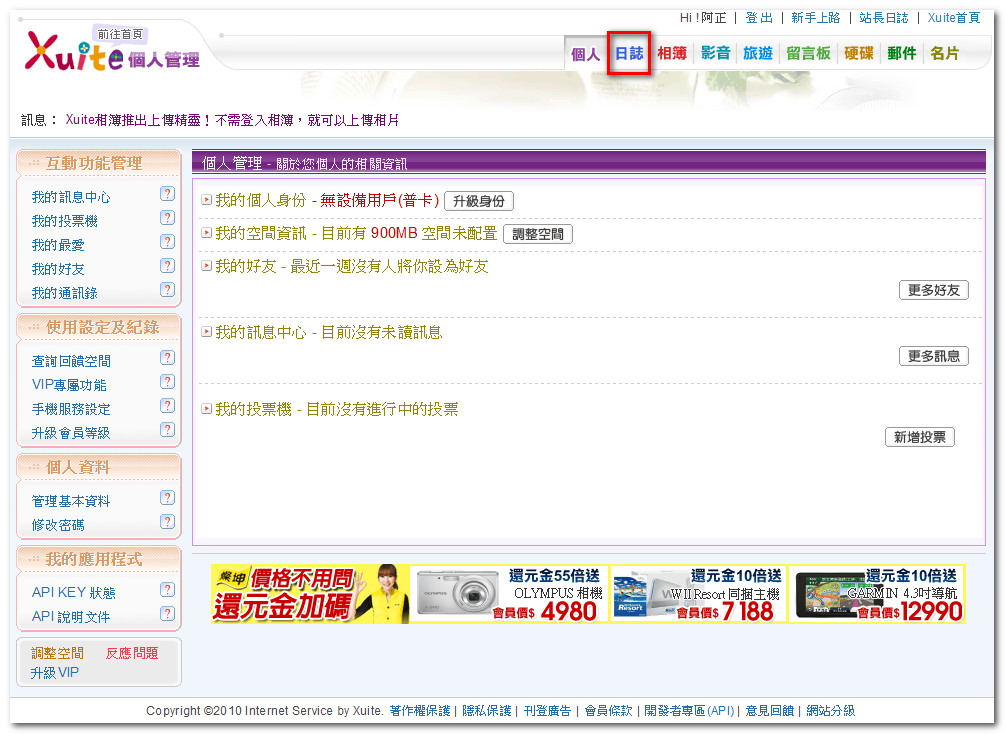
Task: Click the 升級身份 button
Action: pos(479,201)
